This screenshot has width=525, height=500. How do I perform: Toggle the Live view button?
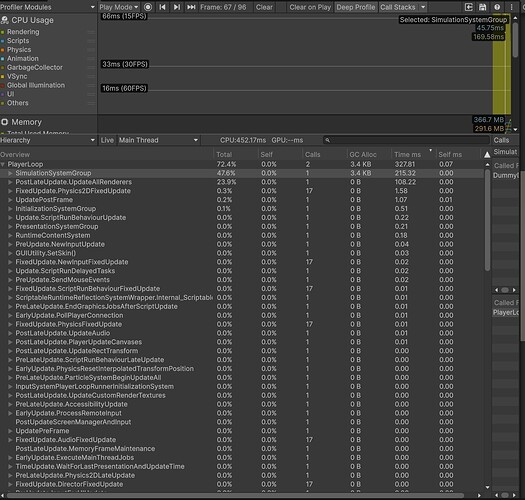click(x=107, y=140)
